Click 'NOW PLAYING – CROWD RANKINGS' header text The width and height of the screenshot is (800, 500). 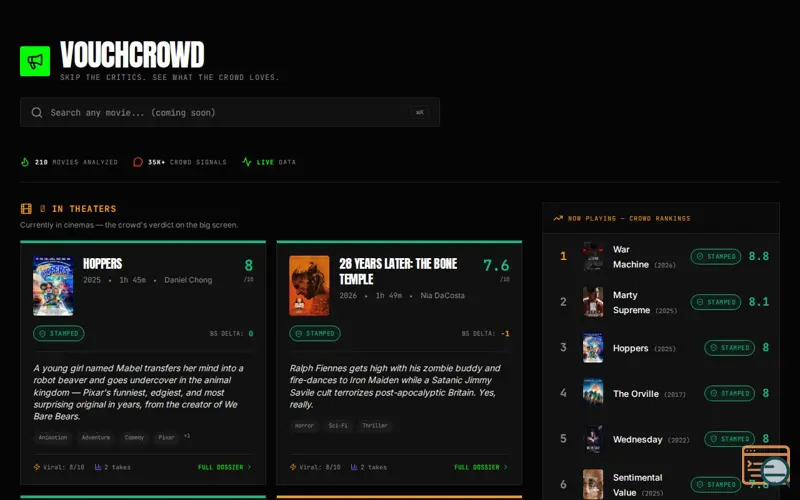click(629, 218)
